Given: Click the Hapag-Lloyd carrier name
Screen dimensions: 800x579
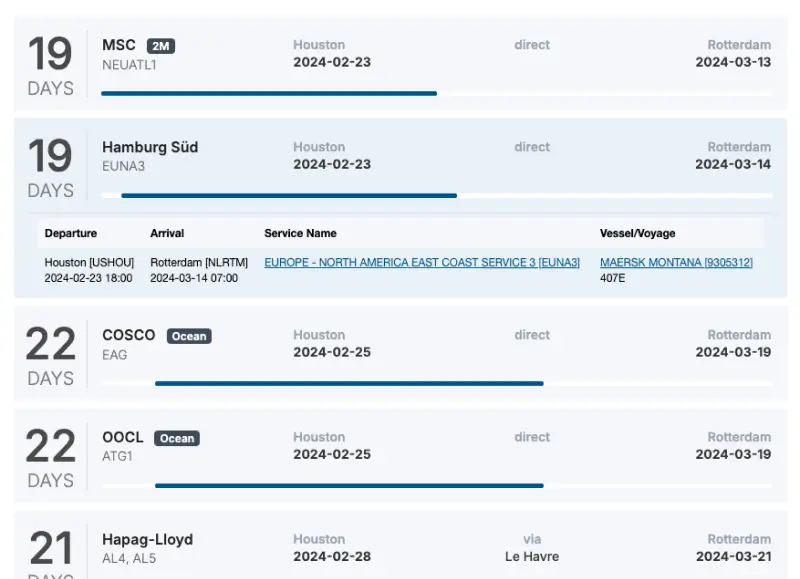Looking at the screenshot, I should pyautogui.click(x=147, y=540).
